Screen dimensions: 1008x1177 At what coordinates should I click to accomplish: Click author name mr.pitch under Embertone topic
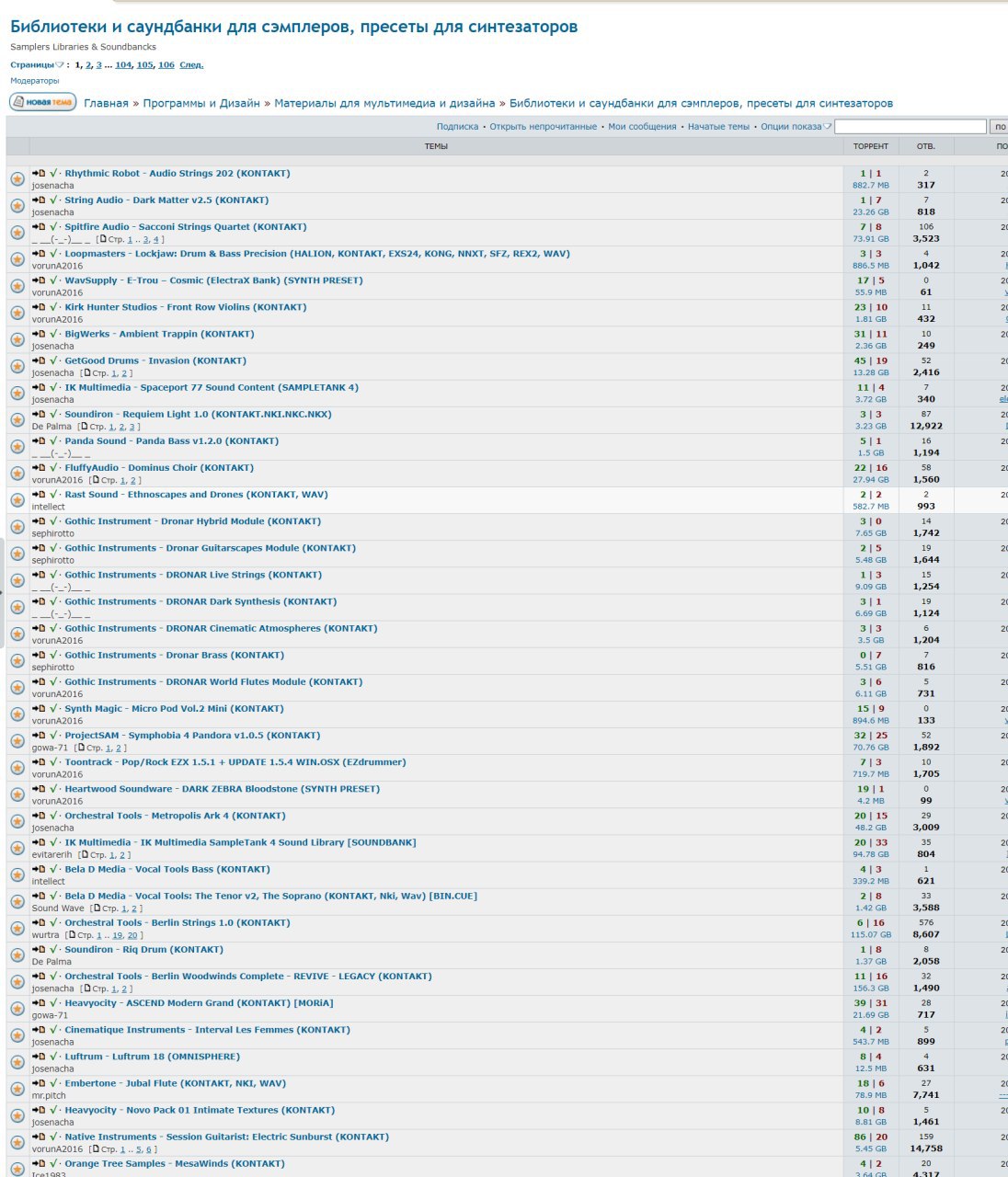[x=49, y=1096]
